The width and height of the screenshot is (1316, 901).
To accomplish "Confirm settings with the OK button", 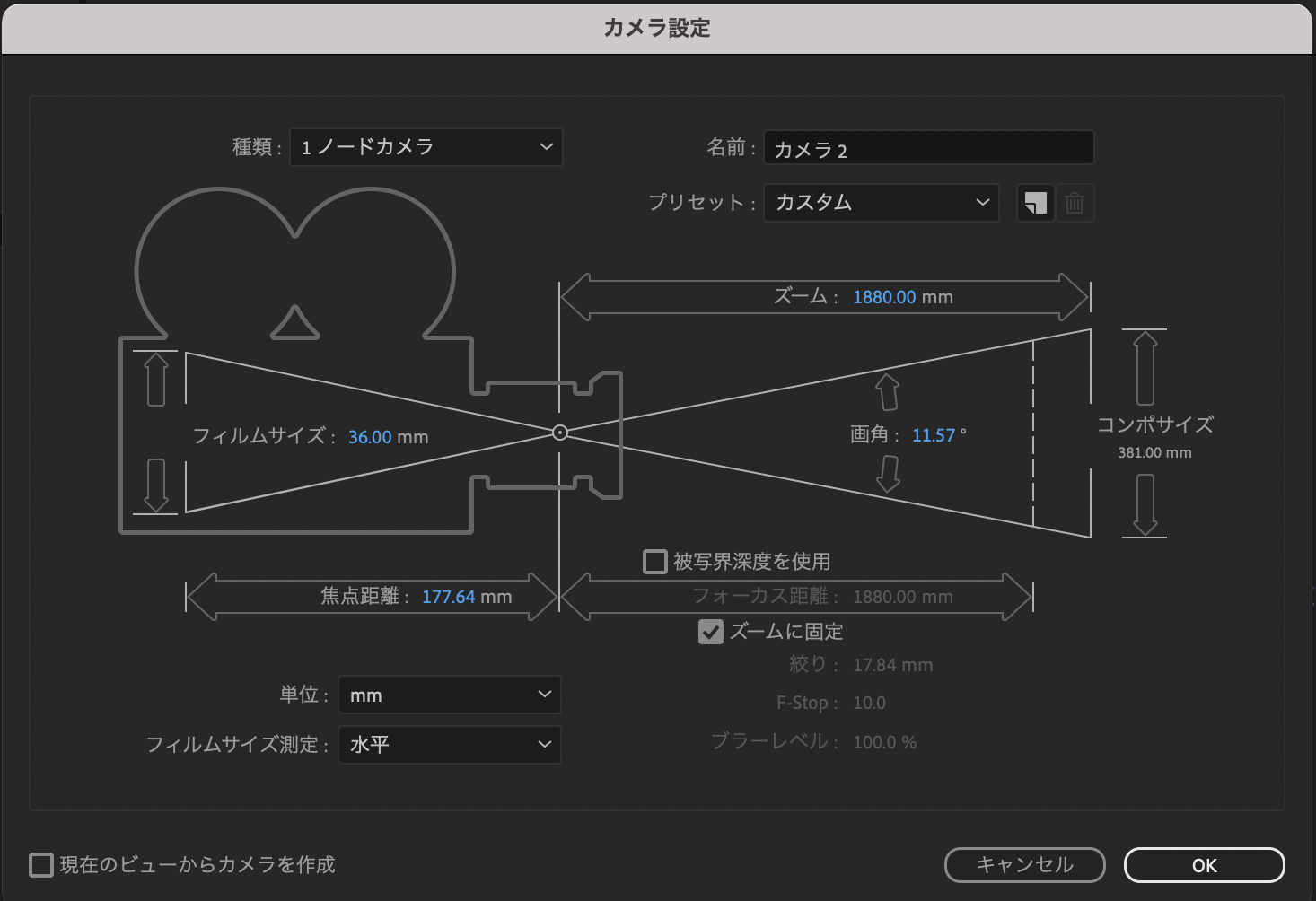I will [1204, 865].
